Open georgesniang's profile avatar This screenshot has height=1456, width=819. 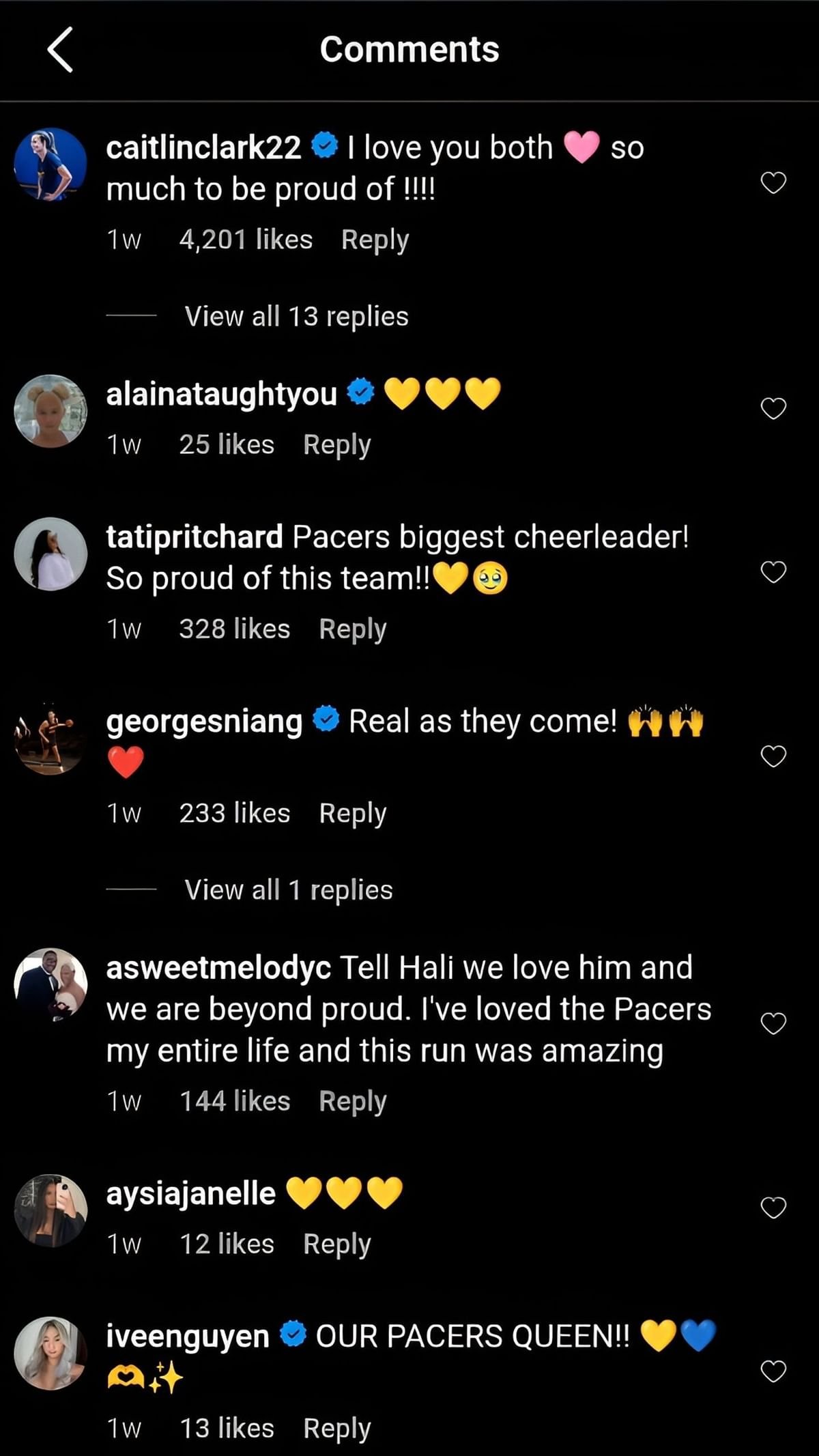click(51, 738)
